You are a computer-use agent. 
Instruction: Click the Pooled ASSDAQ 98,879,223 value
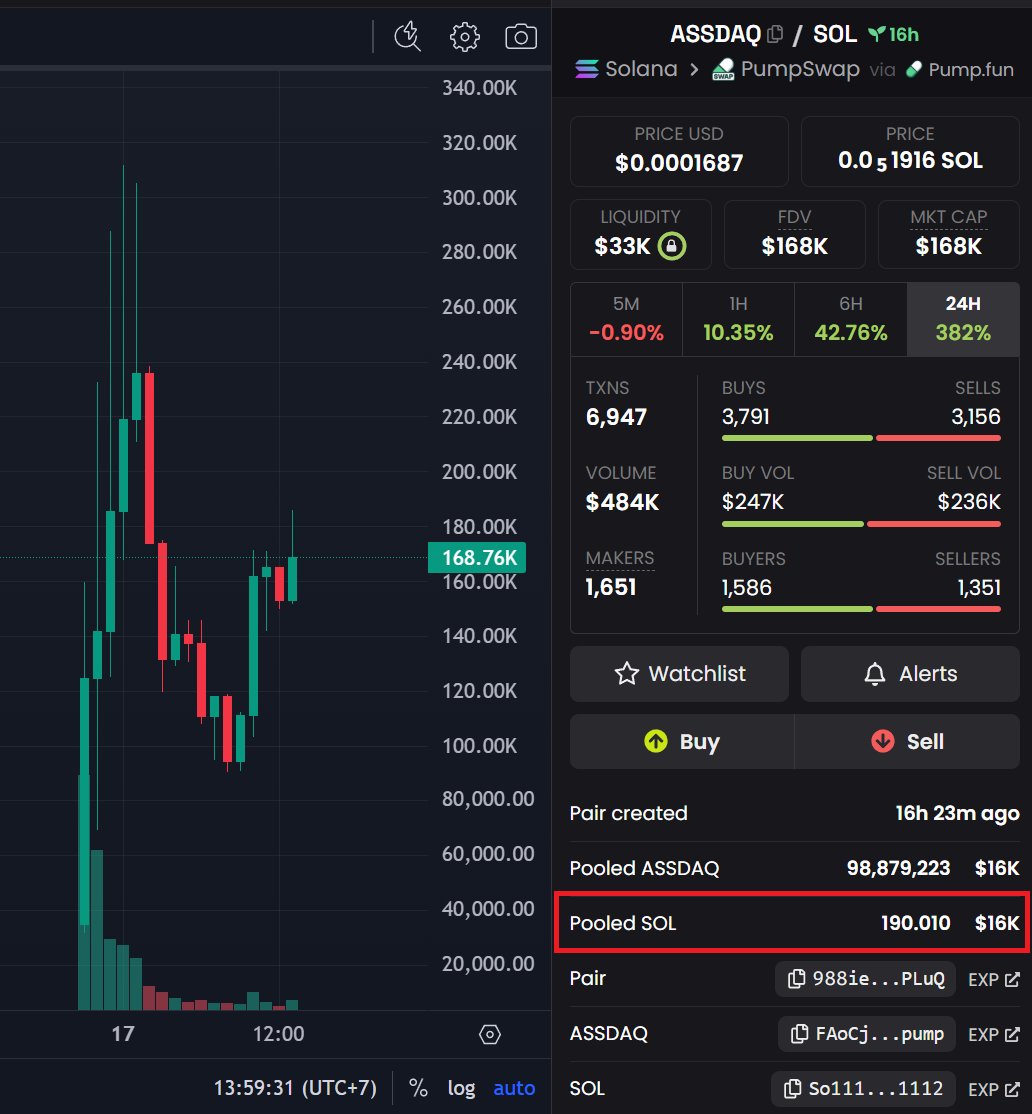898,868
